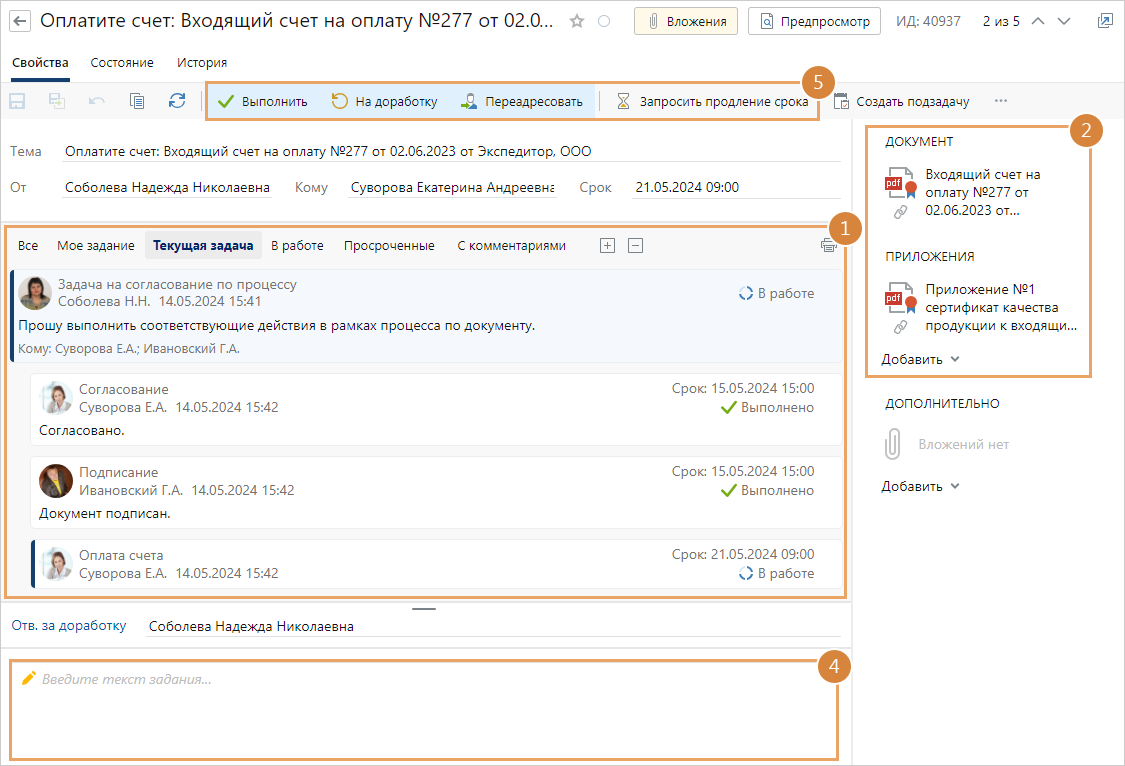Open Добавить dropdown under Приложения
1125x766 pixels.
[920, 359]
